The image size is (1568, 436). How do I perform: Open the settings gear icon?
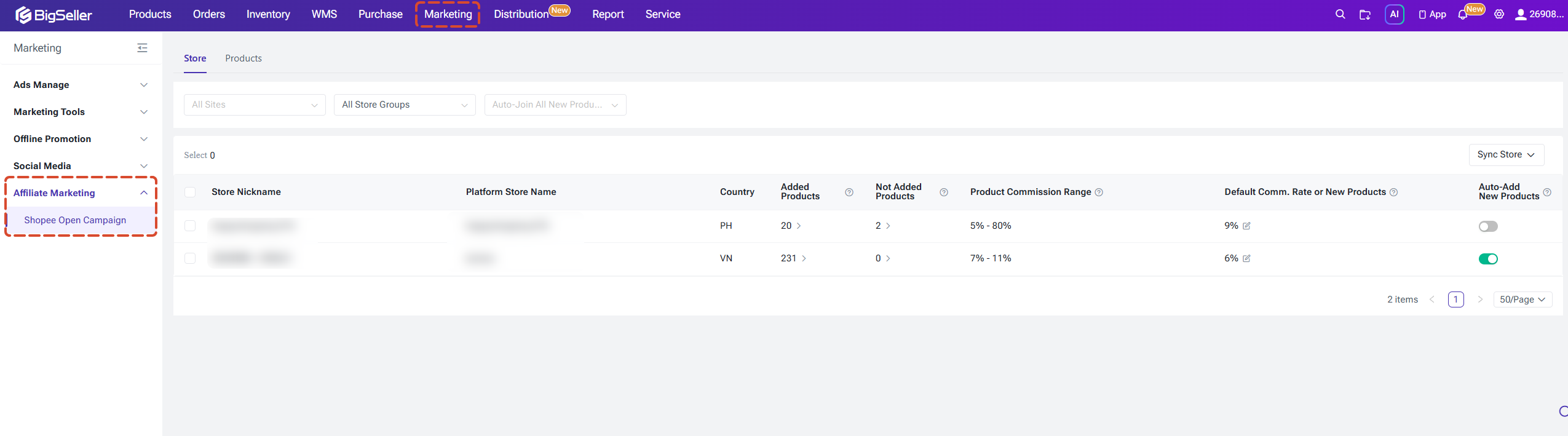click(1499, 14)
